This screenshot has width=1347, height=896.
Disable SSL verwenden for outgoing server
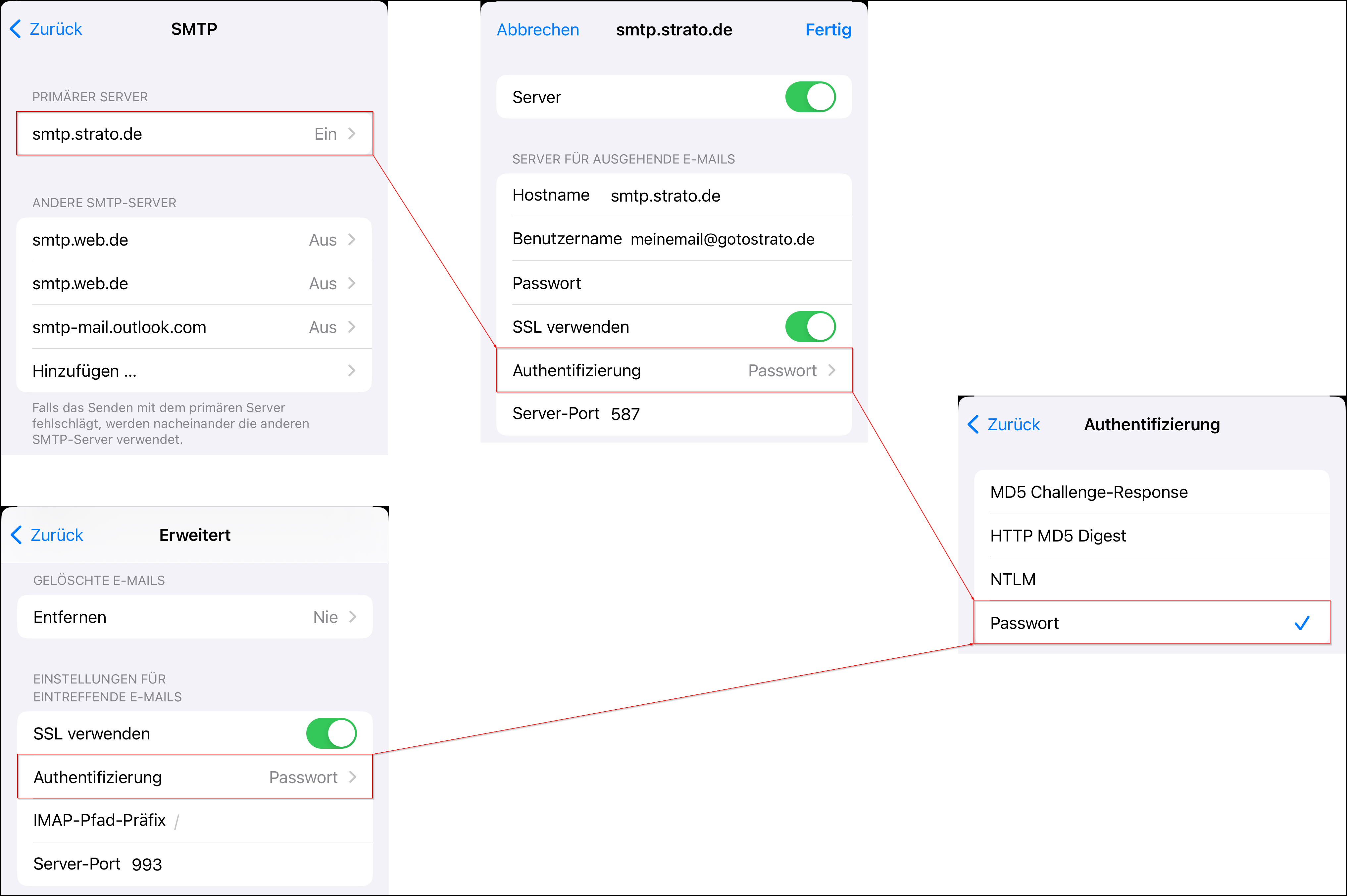(x=810, y=326)
